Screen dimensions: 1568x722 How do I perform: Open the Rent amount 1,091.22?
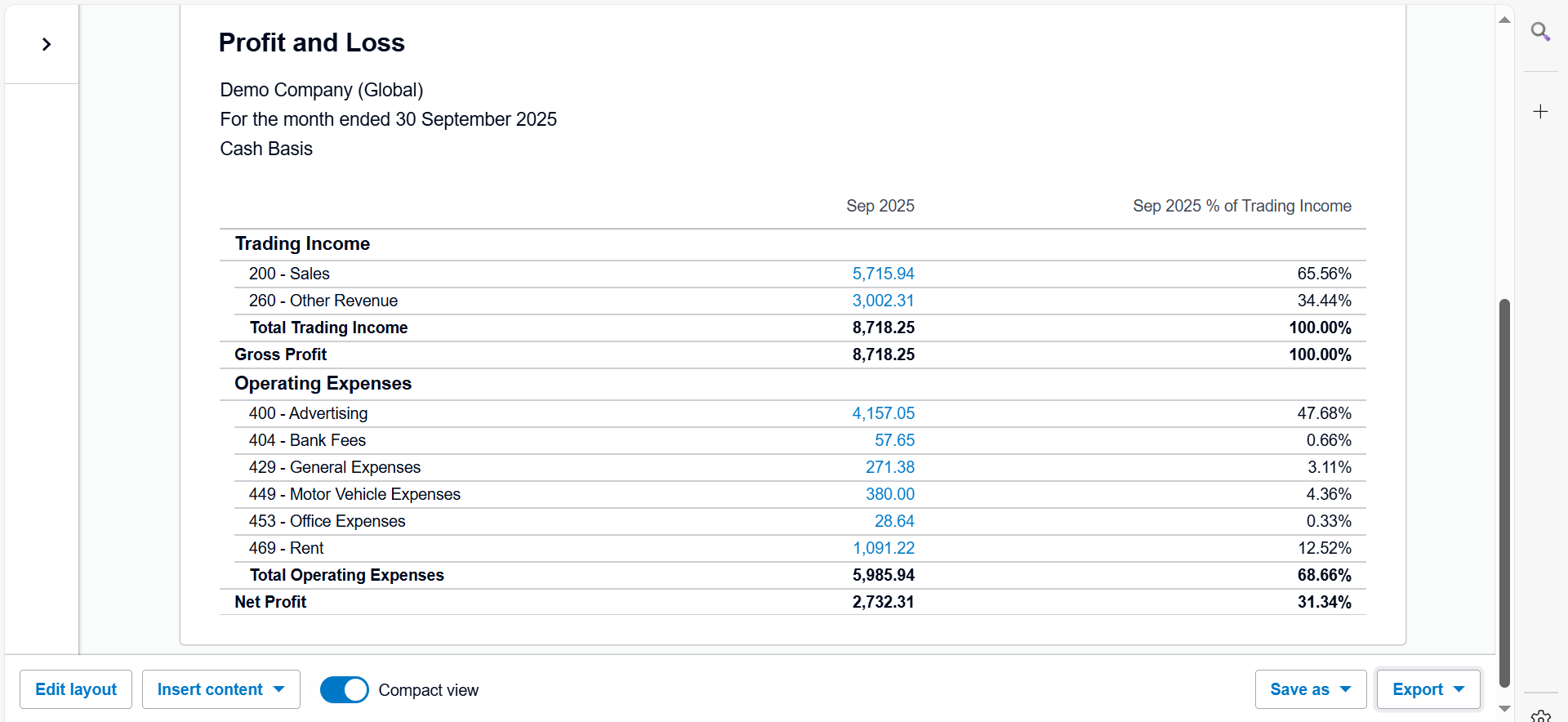click(883, 548)
